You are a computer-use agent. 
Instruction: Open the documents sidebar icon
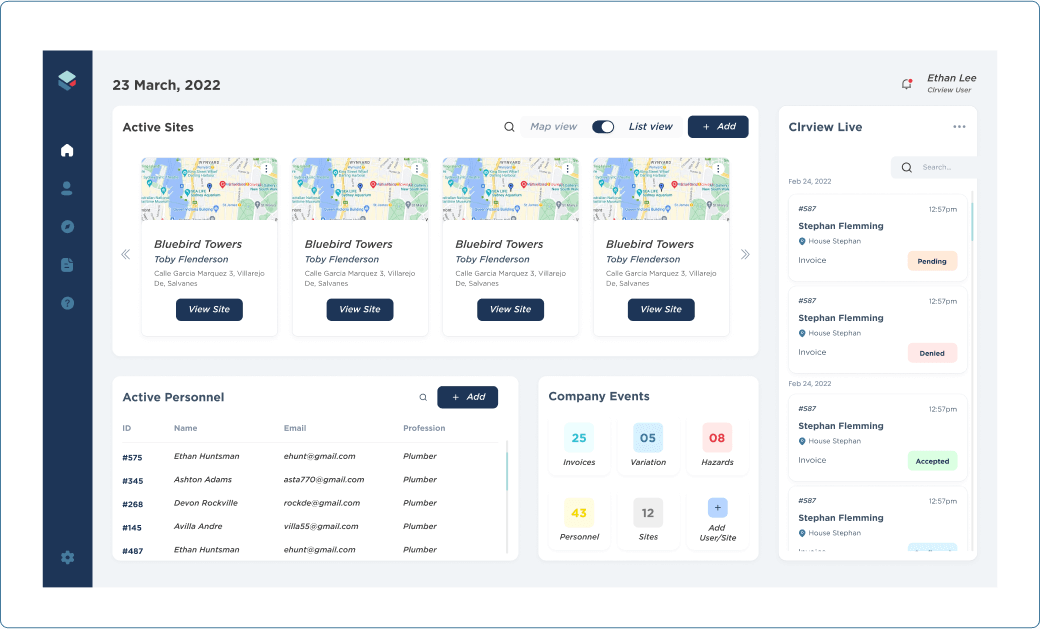(67, 265)
